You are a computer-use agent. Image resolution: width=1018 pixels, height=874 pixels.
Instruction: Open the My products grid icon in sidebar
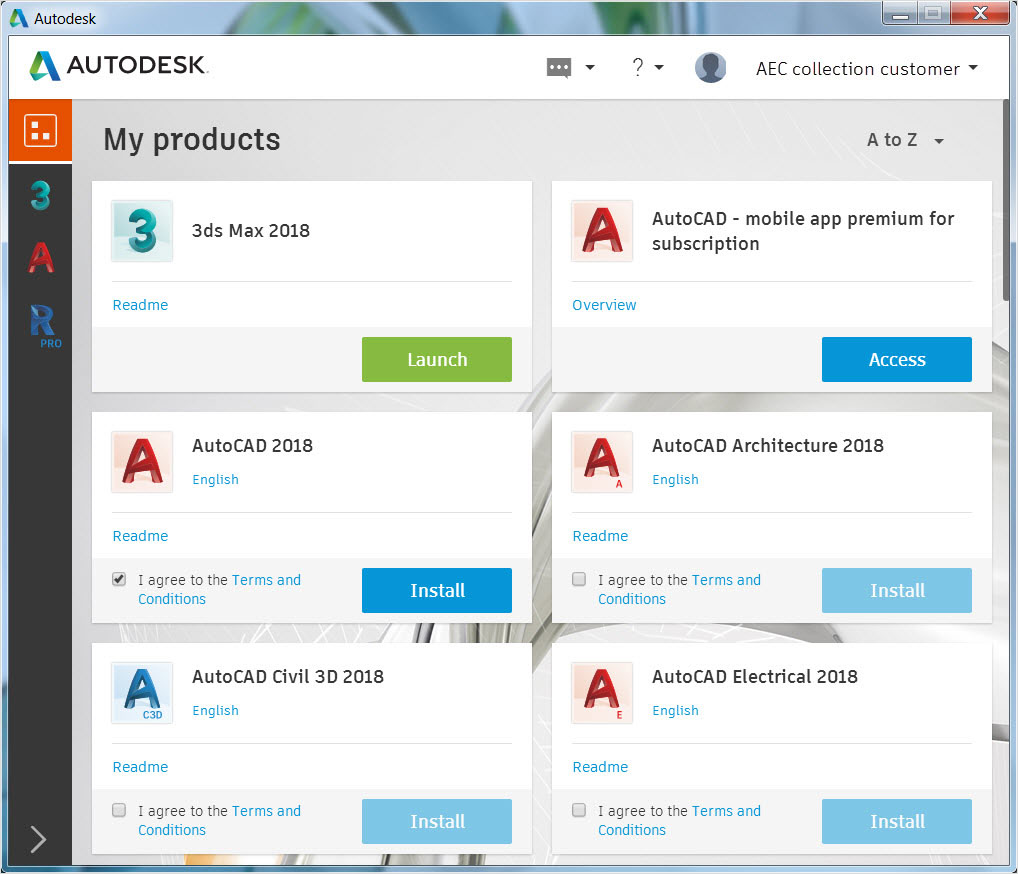(40, 131)
